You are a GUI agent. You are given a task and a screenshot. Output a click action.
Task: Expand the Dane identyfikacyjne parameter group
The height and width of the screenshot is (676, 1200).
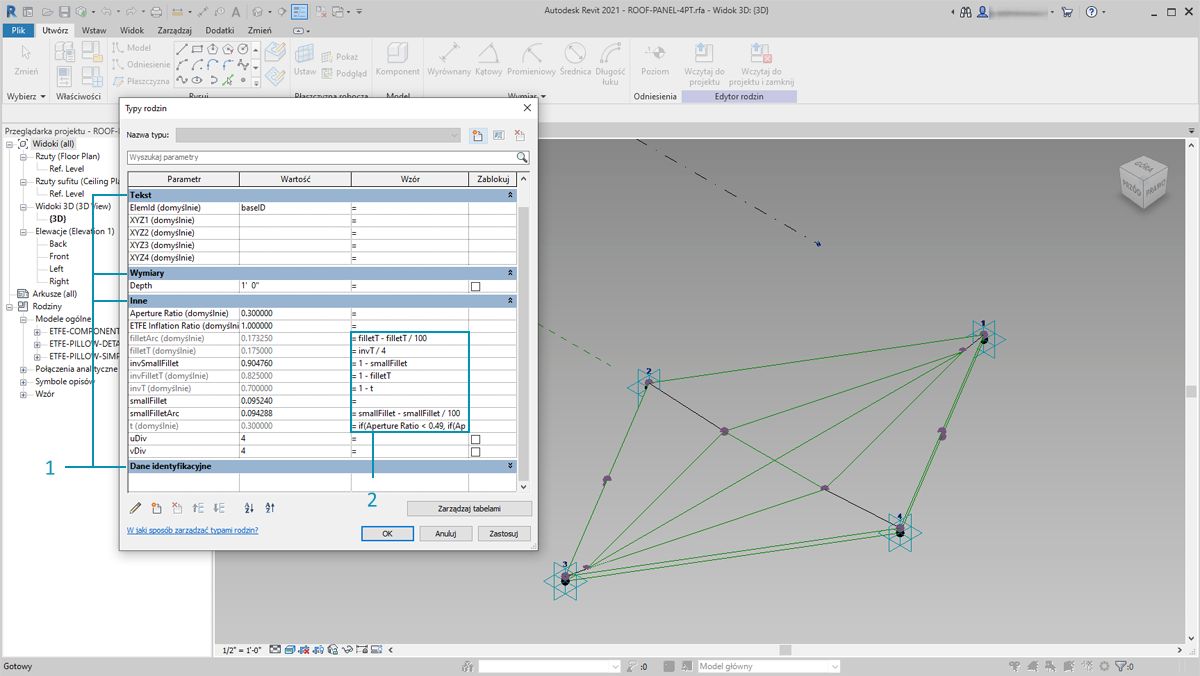click(511, 466)
